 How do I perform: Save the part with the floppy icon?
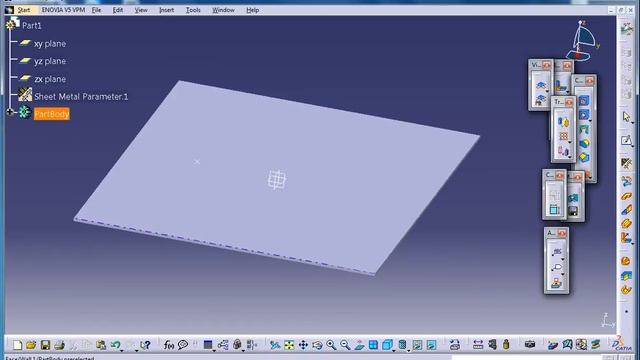[x=45, y=345]
